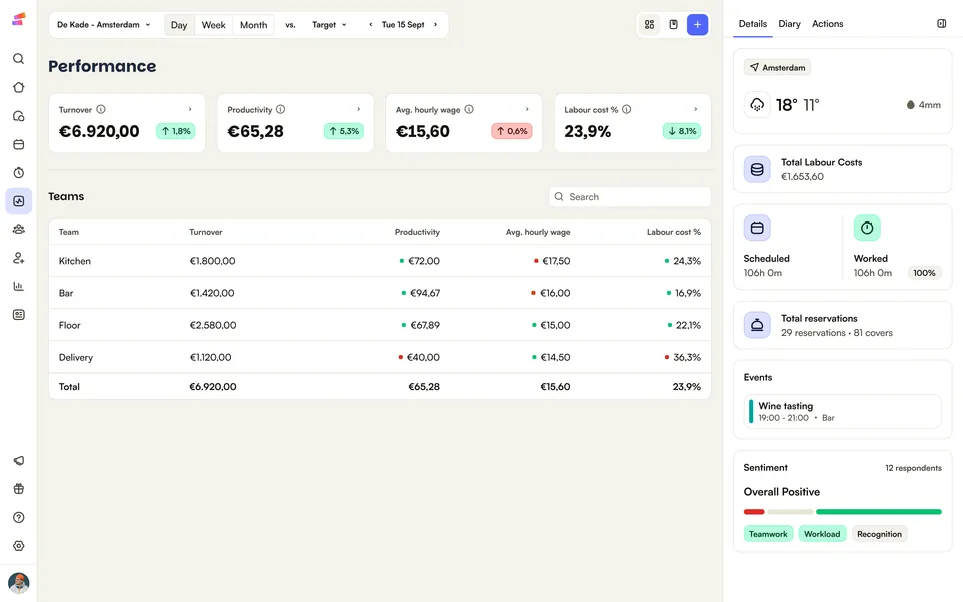Click the Delivery team row
Viewport: 963px width, 602px height.
point(380,357)
